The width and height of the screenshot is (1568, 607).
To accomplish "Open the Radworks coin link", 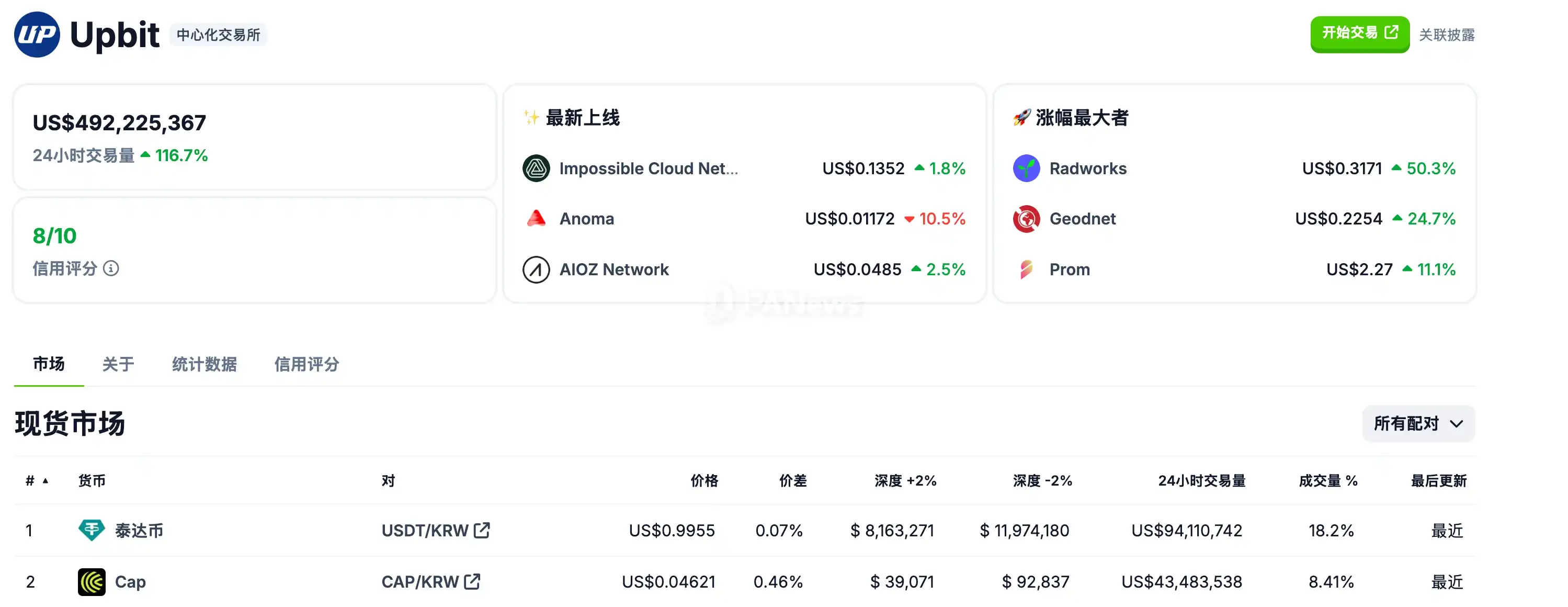I will pos(1088,168).
